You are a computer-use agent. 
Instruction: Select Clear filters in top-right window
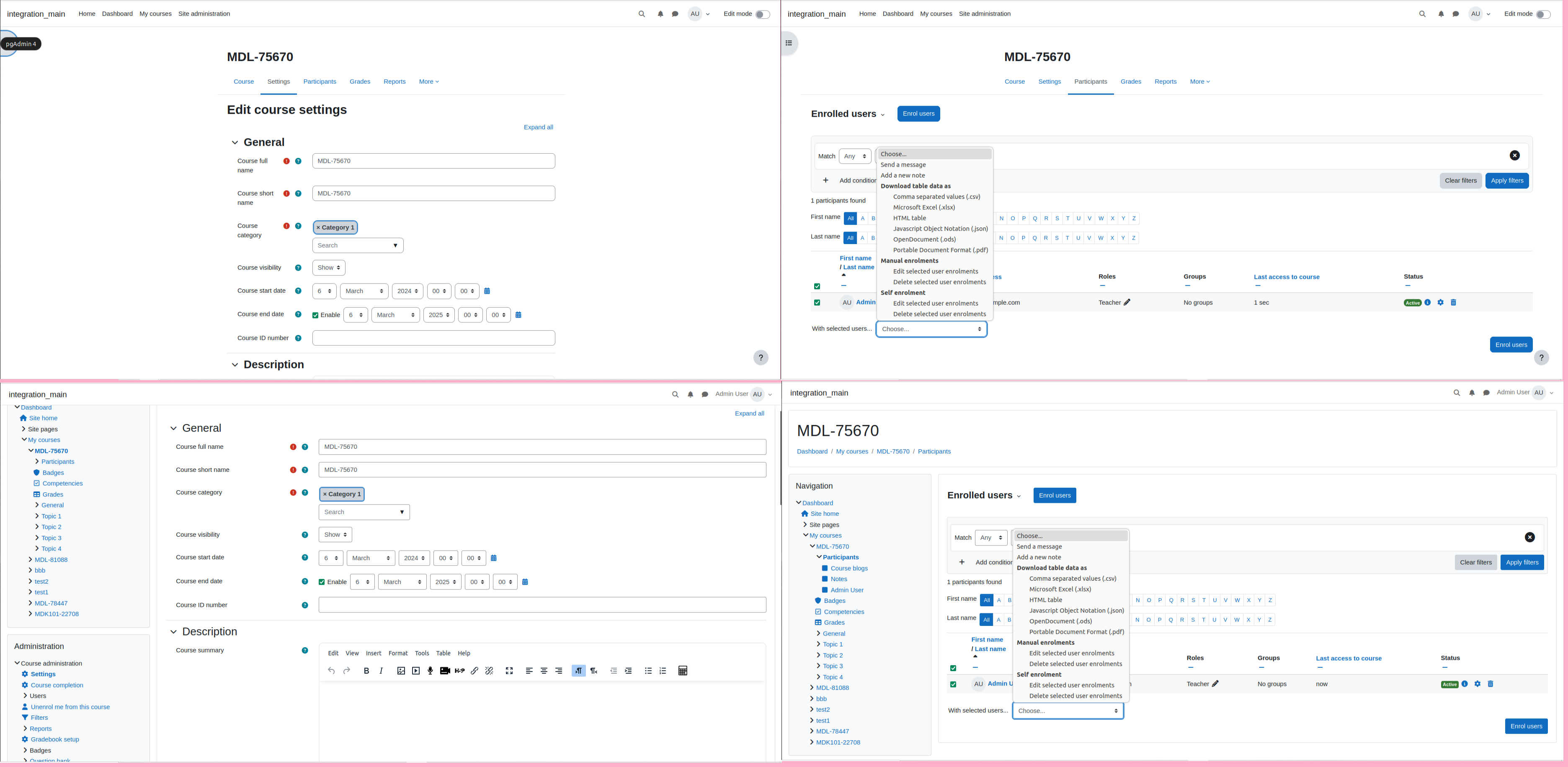click(1461, 181)
